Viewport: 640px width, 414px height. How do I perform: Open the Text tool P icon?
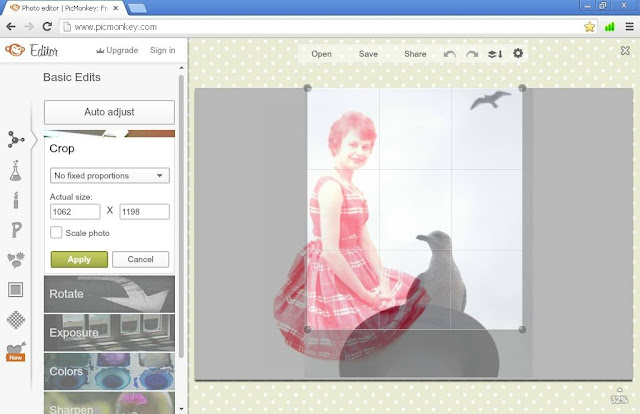tap(16, 230)
